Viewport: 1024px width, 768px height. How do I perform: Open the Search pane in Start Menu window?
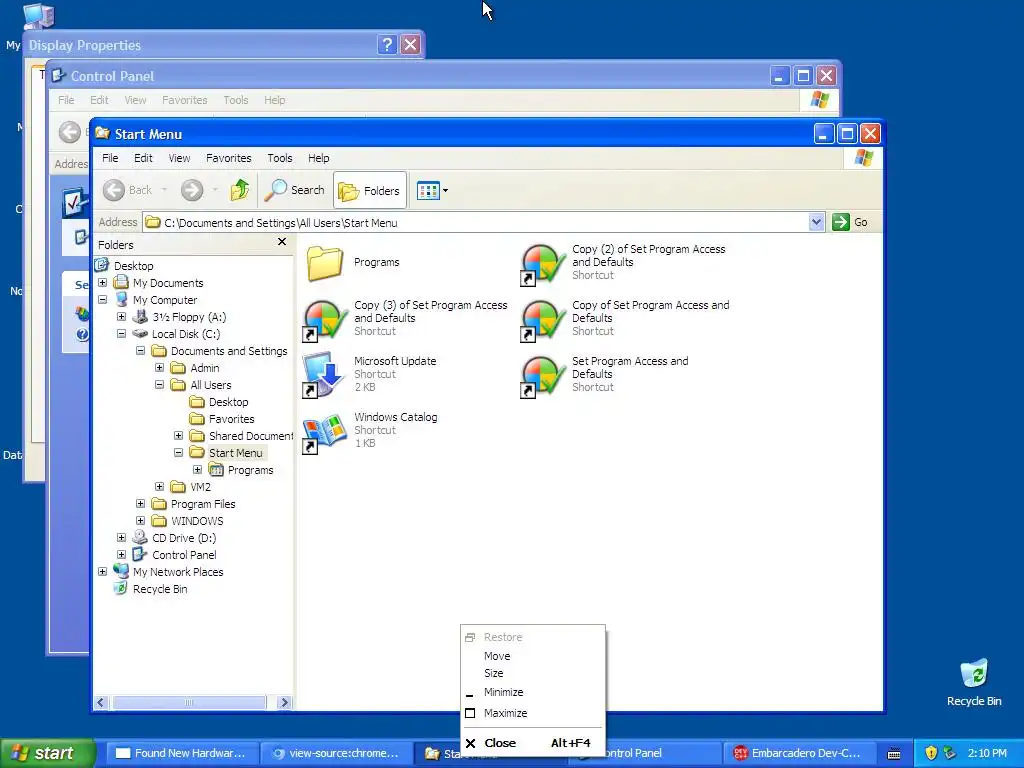click(x=295, y=190)
